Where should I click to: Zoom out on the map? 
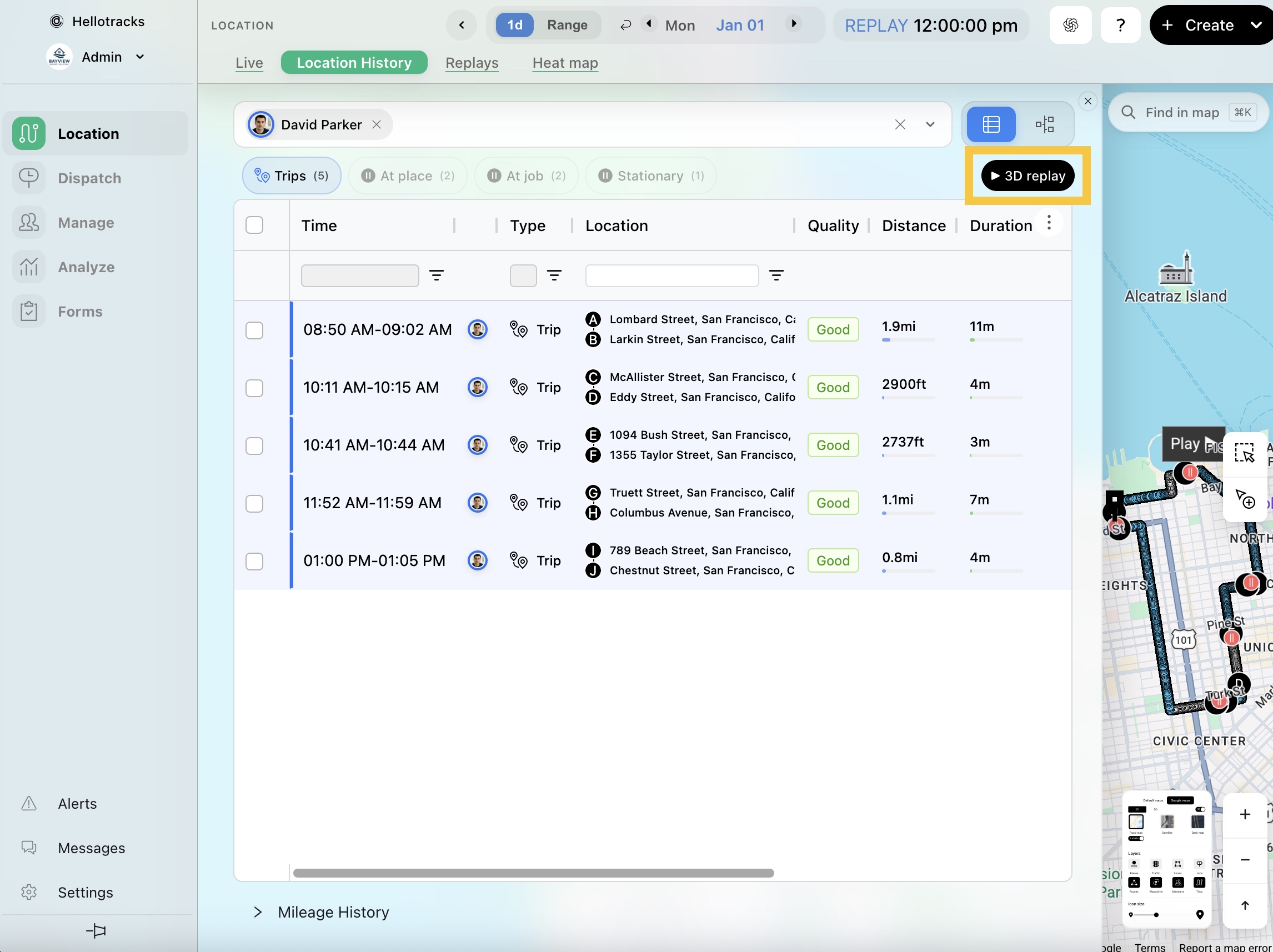(x=1245, y=859)
